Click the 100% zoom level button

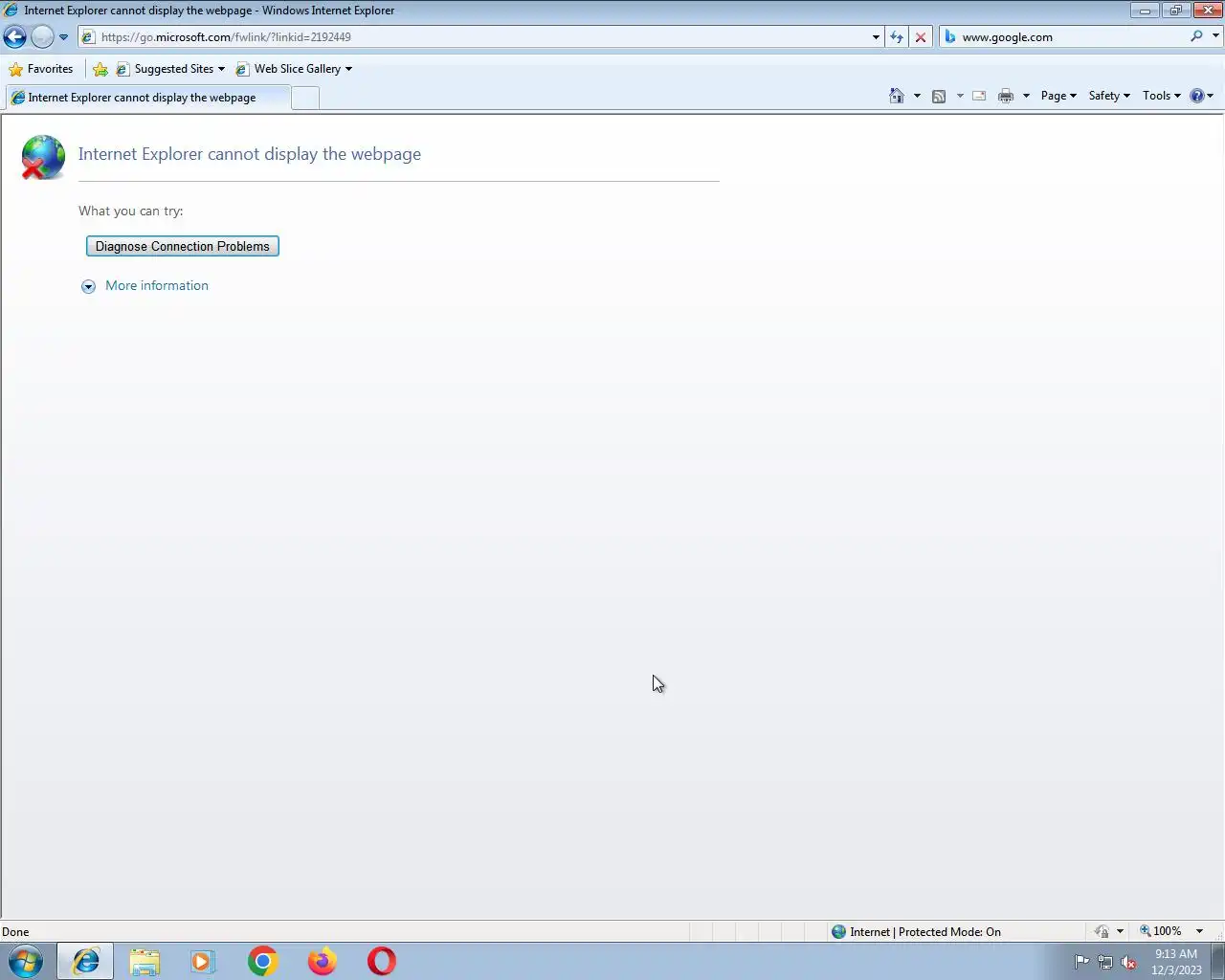1161,931
